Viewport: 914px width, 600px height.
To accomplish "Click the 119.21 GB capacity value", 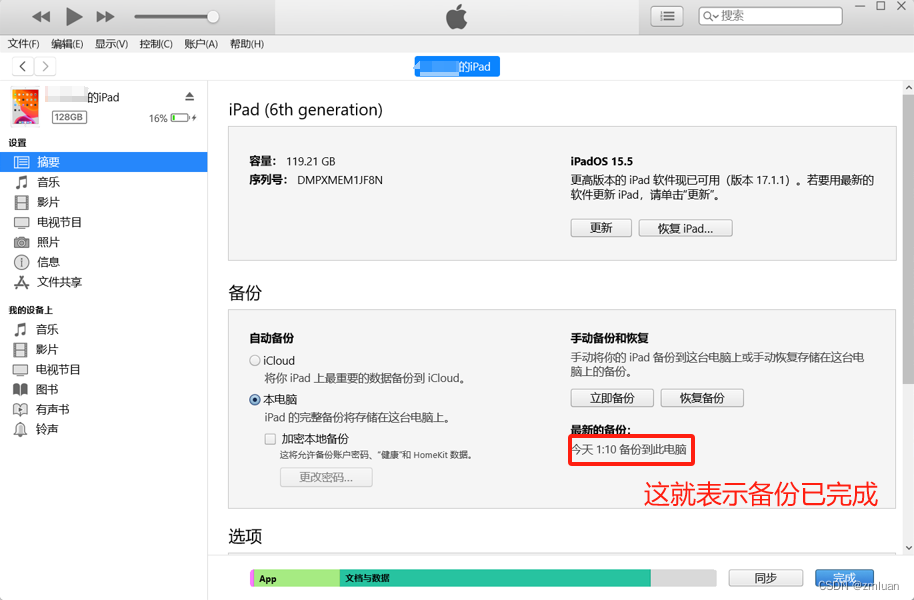I will tap(311, 162).
